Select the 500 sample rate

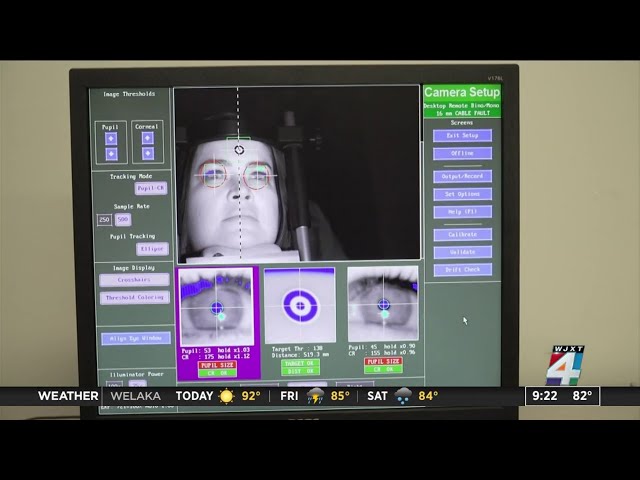123,220
